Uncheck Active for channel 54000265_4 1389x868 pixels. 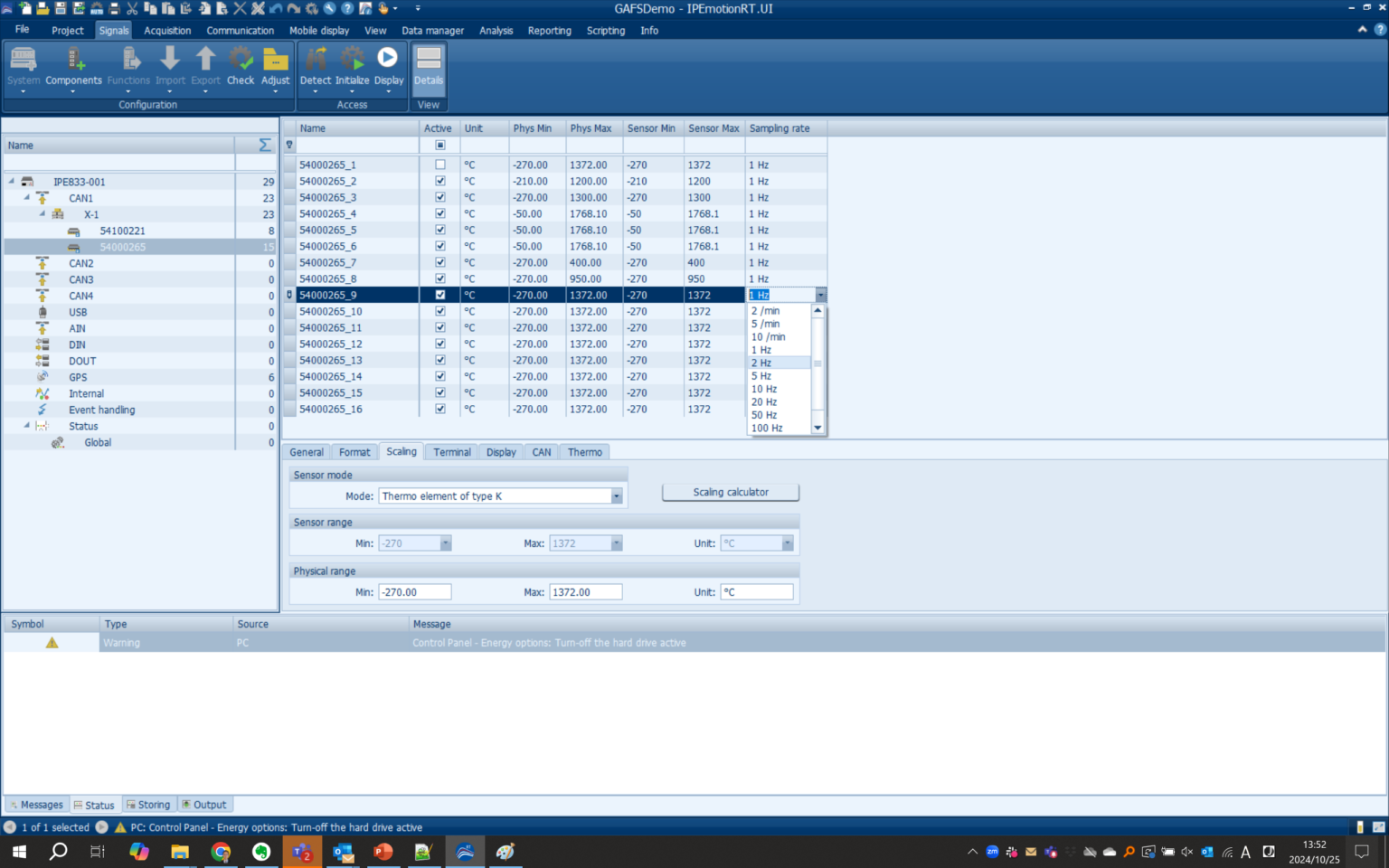click(440, 214)
